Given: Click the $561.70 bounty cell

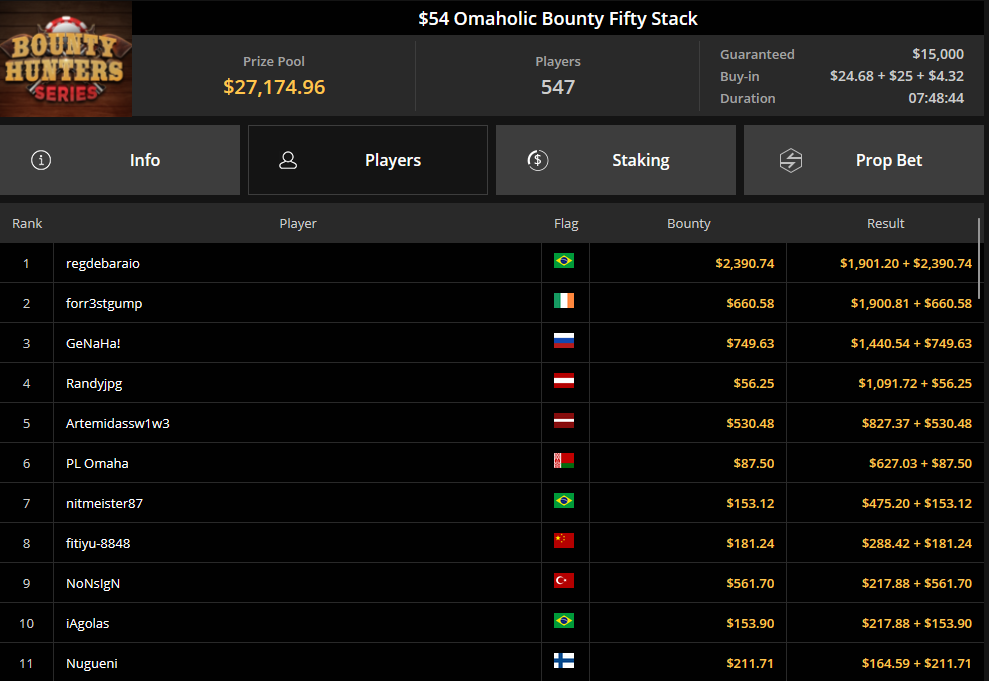Looking at the screenshot, I should 750,583.
